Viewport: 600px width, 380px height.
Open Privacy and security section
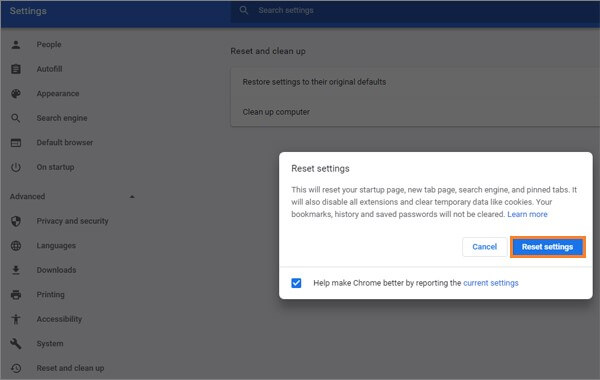pyautogui.click(x=72, y=221)
